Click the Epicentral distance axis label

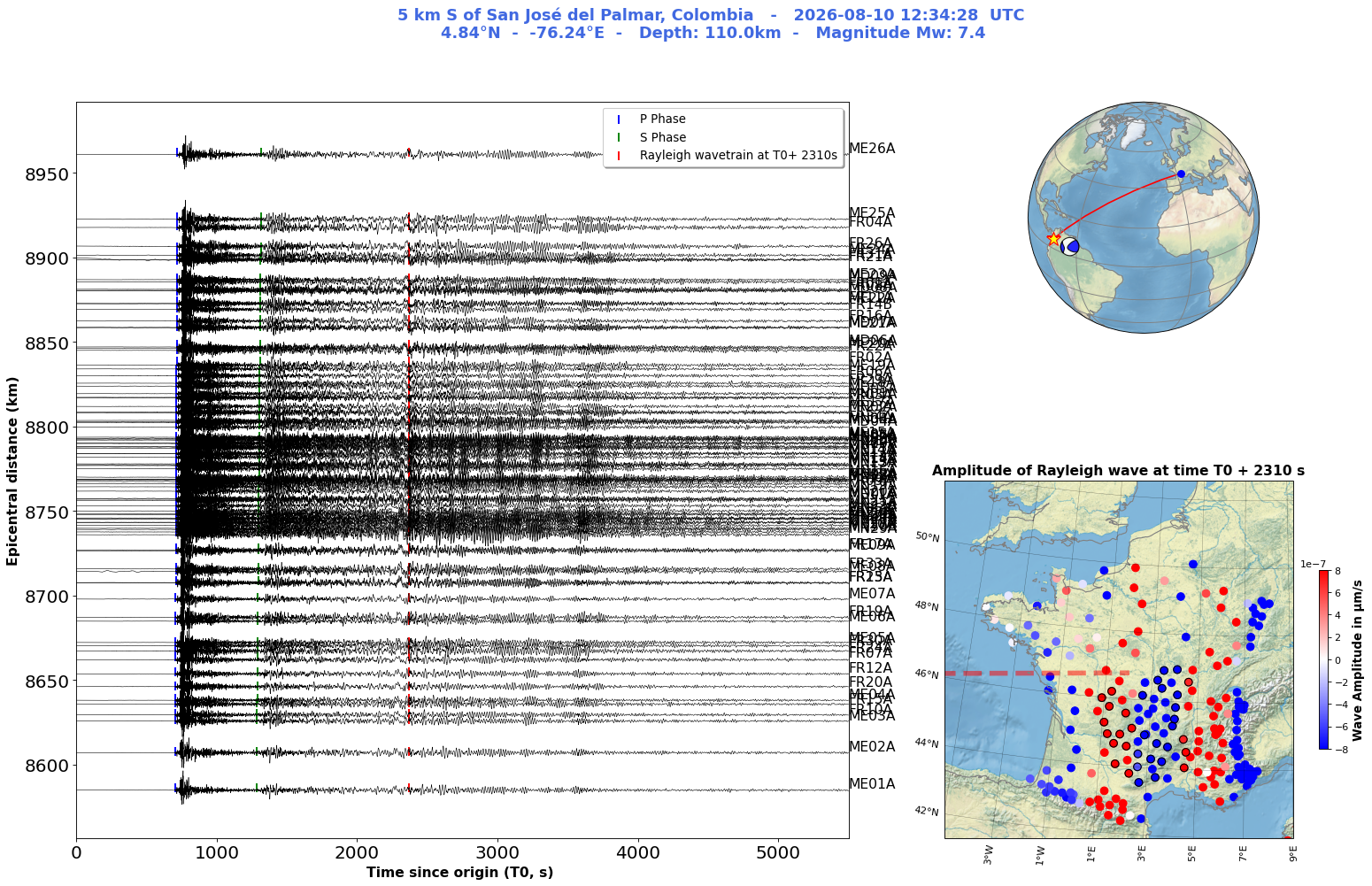point(13,469)
